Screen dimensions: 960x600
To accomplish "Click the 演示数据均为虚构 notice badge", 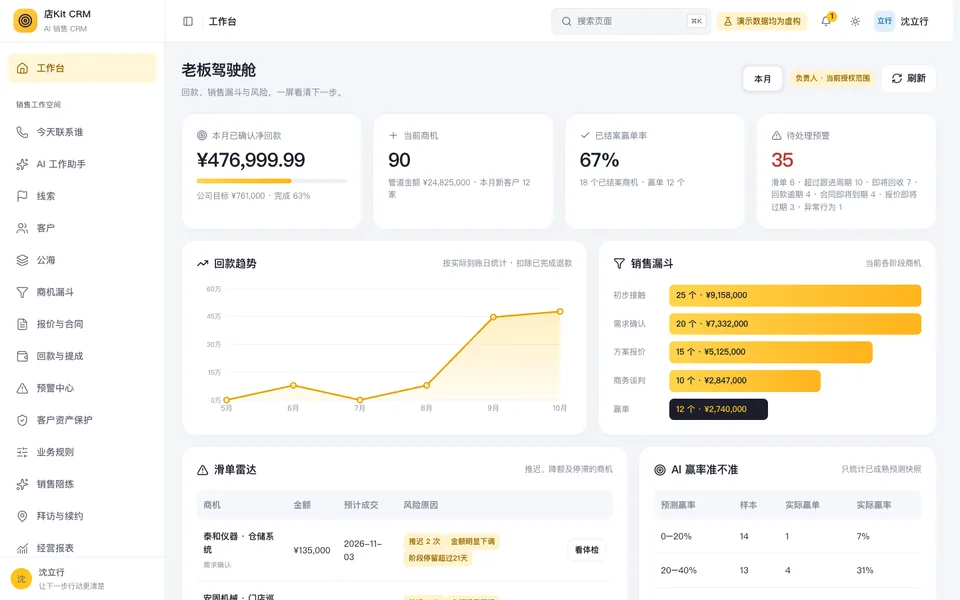I will (x=762, y=21).
